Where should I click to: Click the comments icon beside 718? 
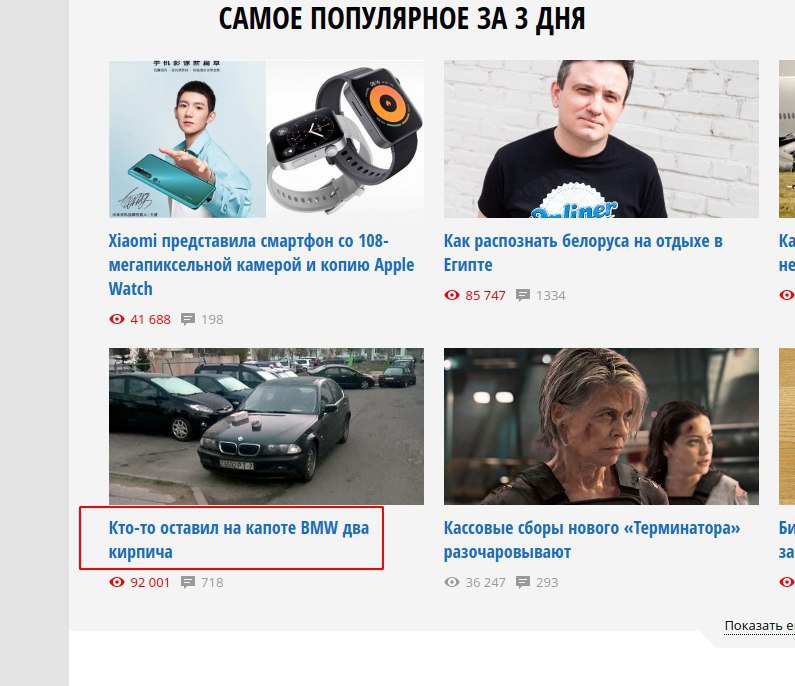pyautogui.click(x=188, y=583)
